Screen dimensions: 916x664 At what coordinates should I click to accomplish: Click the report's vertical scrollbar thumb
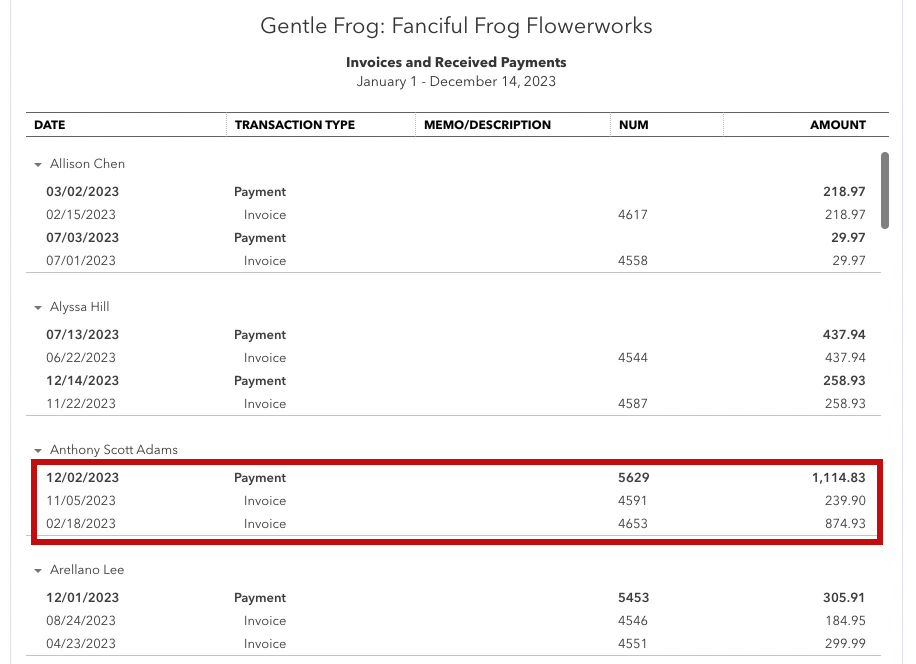pyautogui.click(x=884, y=190)
